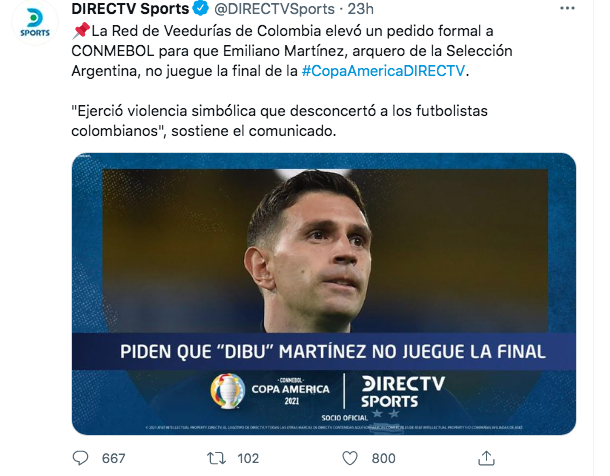610x476 pixels.
Task: Click the 667 replies count
Action: (x=114, y=458)
